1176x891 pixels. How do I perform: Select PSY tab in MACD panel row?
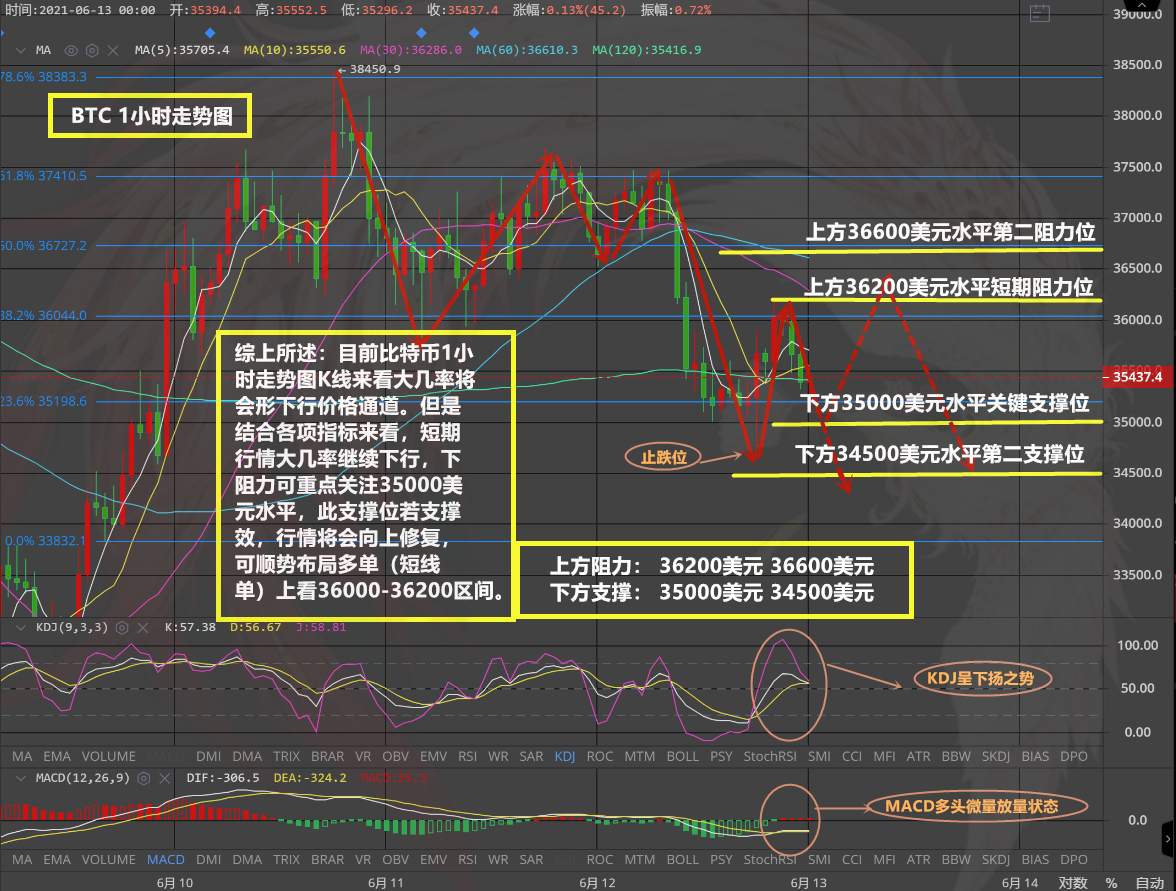pos(721,860)
